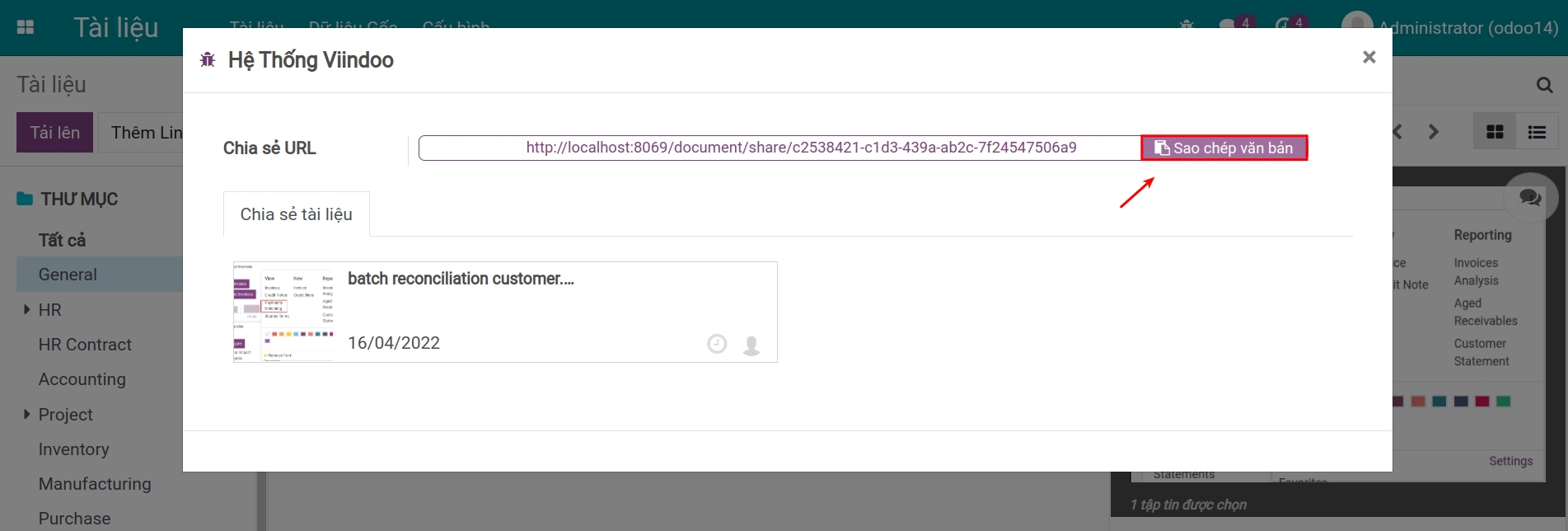Expand the HR folder
The height and width of the screenshot is (531, 1568).
point(27,310)
